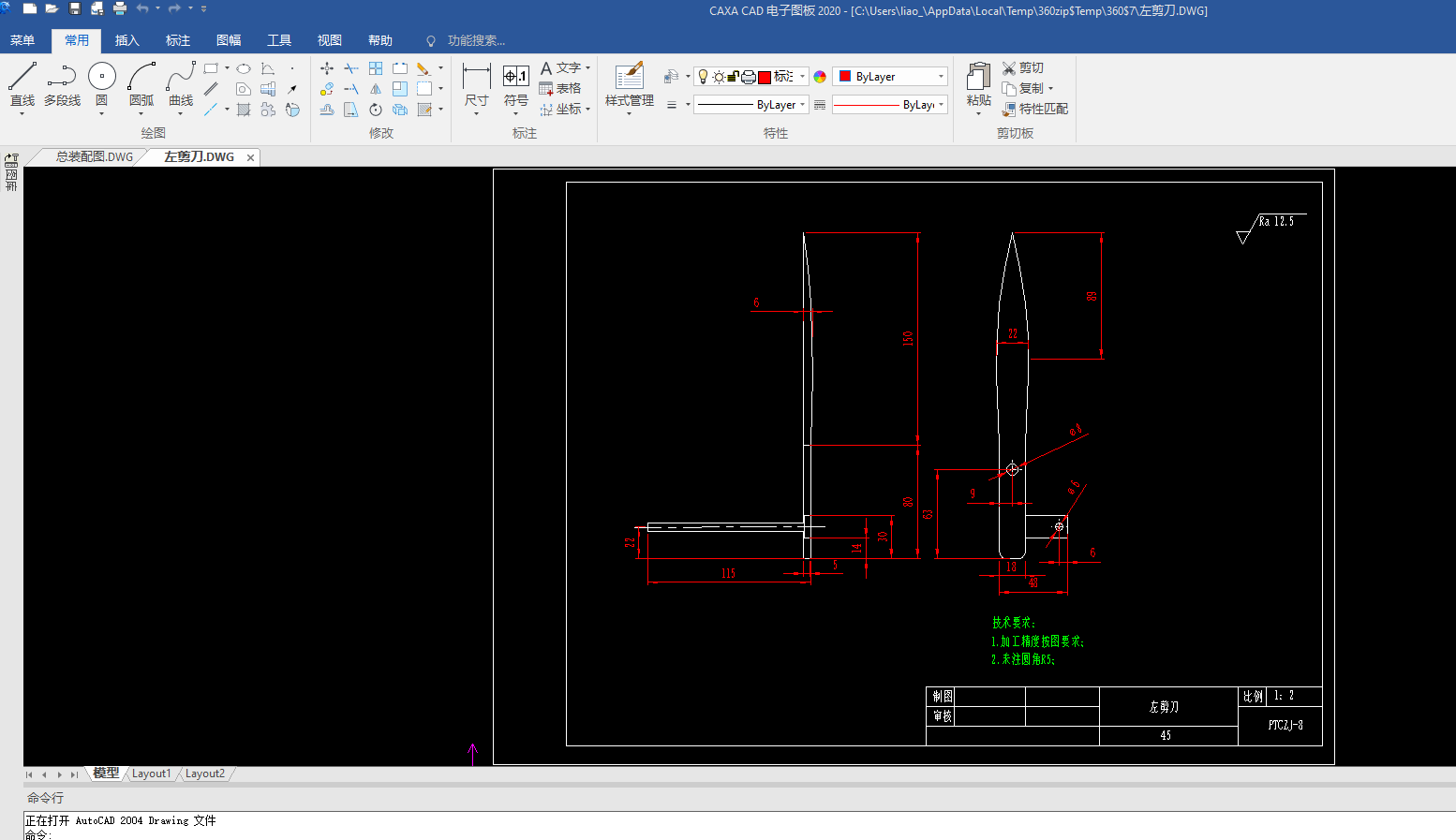
Task: Select the mirror modify tool
Action: pos(376,89)
